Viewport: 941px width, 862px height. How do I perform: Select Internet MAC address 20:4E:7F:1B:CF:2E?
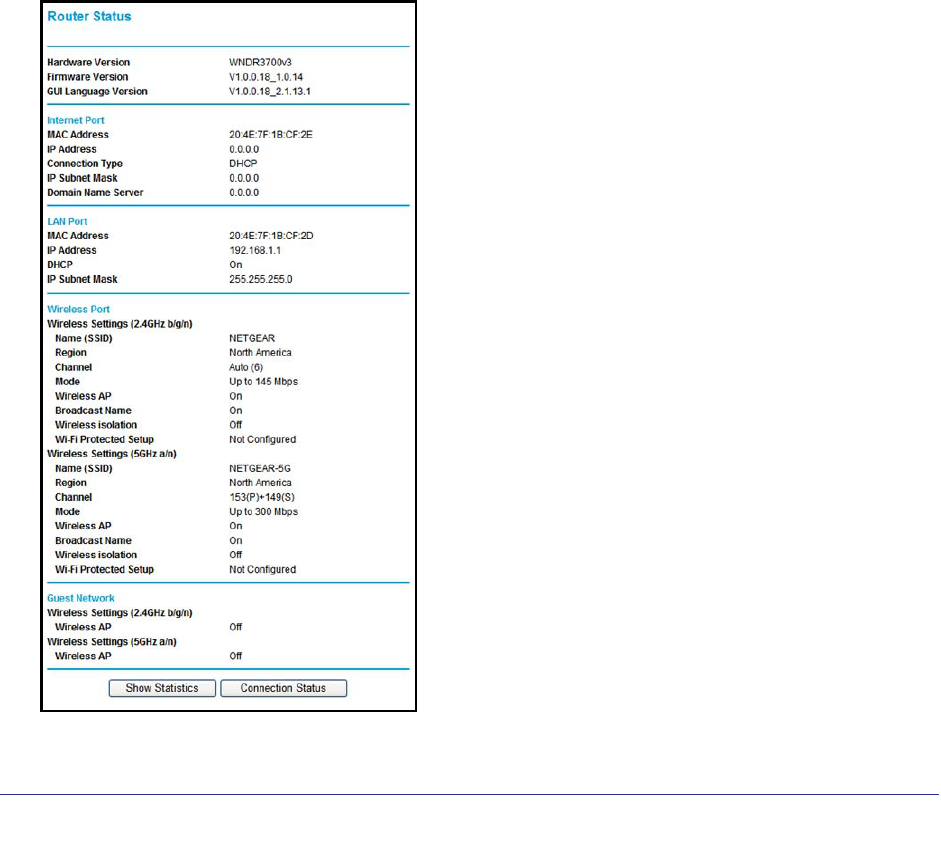[271, 134]
